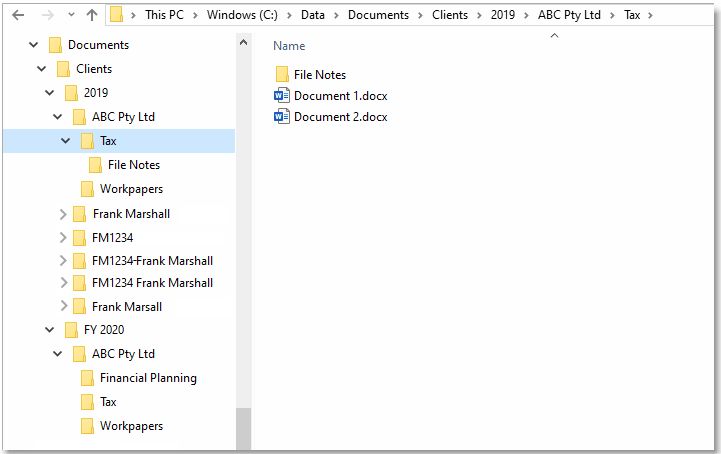721x454 pixels.
Task: Open chevron after Tax in address bar
Action: click(x=650, y=15)
